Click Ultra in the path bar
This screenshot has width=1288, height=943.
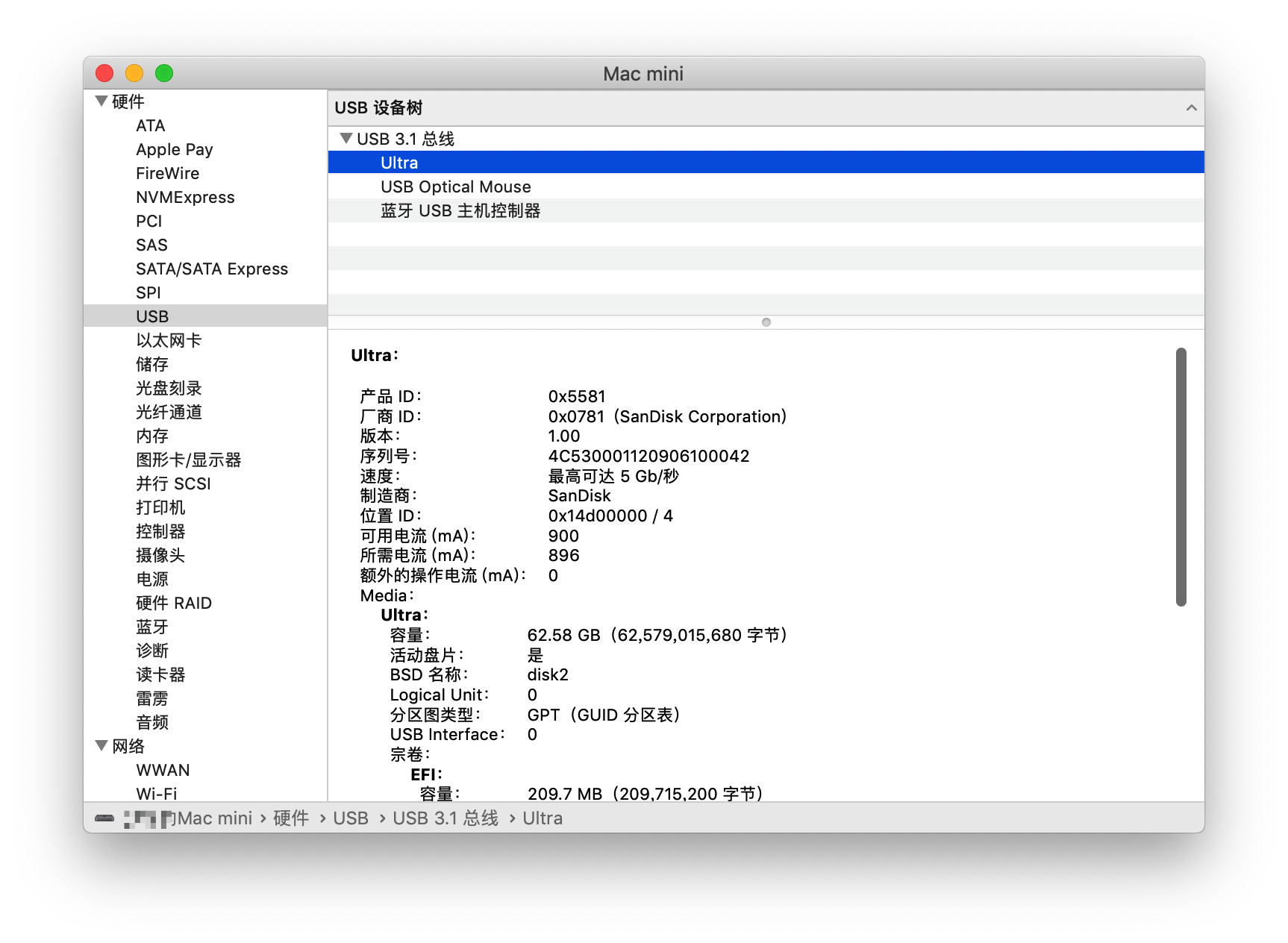tap(543, 818)
